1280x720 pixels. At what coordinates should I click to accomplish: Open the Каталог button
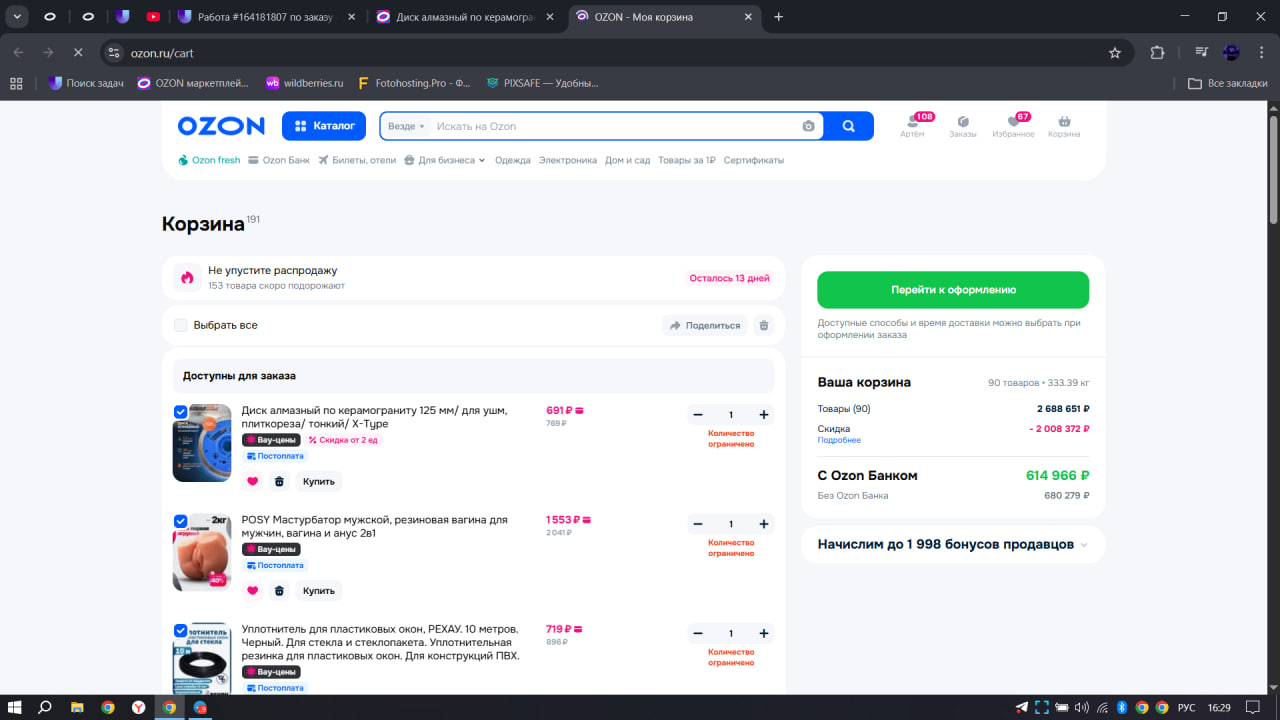pyautogui.click(x=324, y=126)
